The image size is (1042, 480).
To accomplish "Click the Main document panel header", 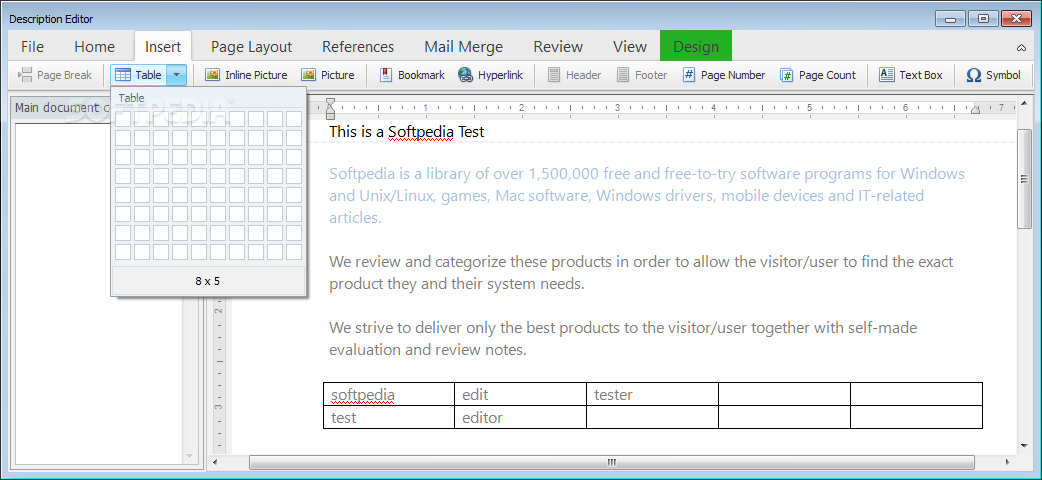I will [63, 108].
